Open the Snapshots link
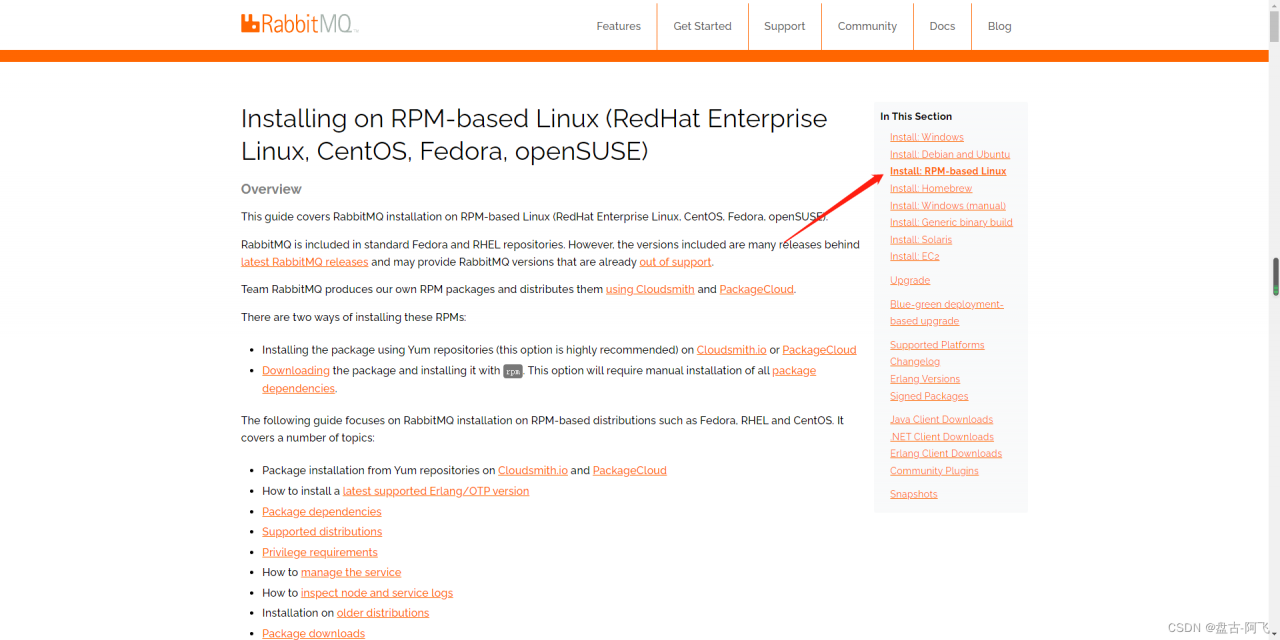The width and height of the screenshot is (1280, 640). (914, 494)
